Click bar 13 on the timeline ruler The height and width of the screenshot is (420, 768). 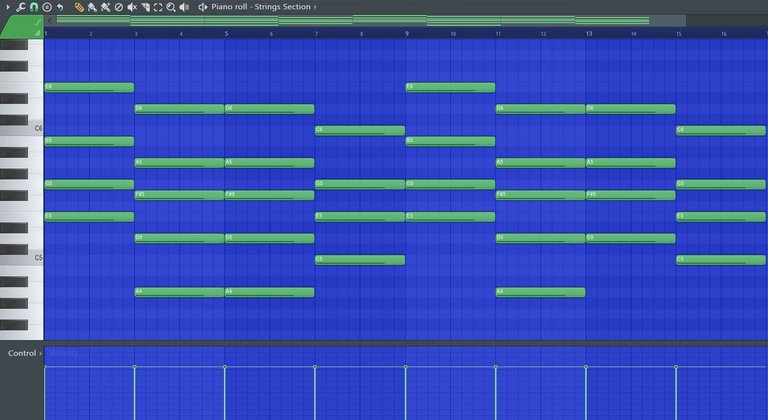[x=589, y=33]
